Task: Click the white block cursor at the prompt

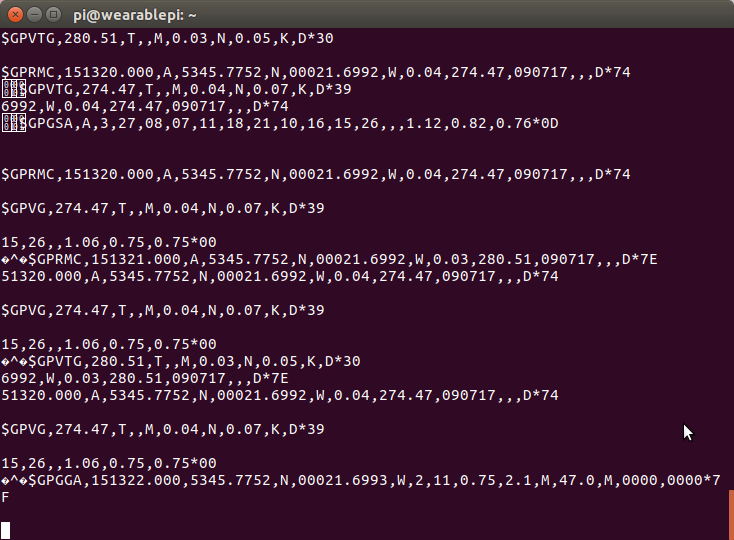Action: (5, 531)
